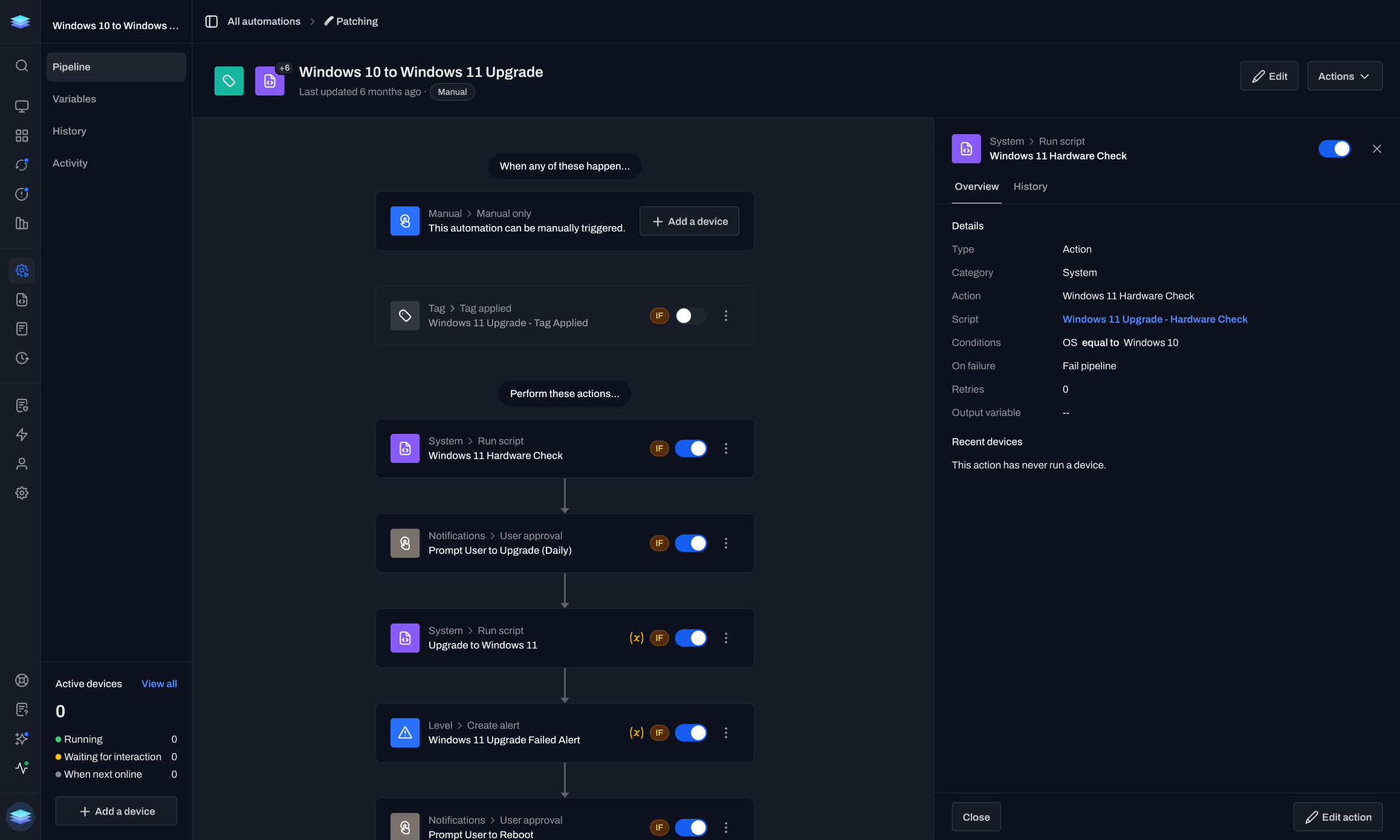Image resolution: width=1400 pixels, height=840 pixels.
Task: Open the kebab menu on Upgrade to Windows 11
Action: click(x=726, y=638)
